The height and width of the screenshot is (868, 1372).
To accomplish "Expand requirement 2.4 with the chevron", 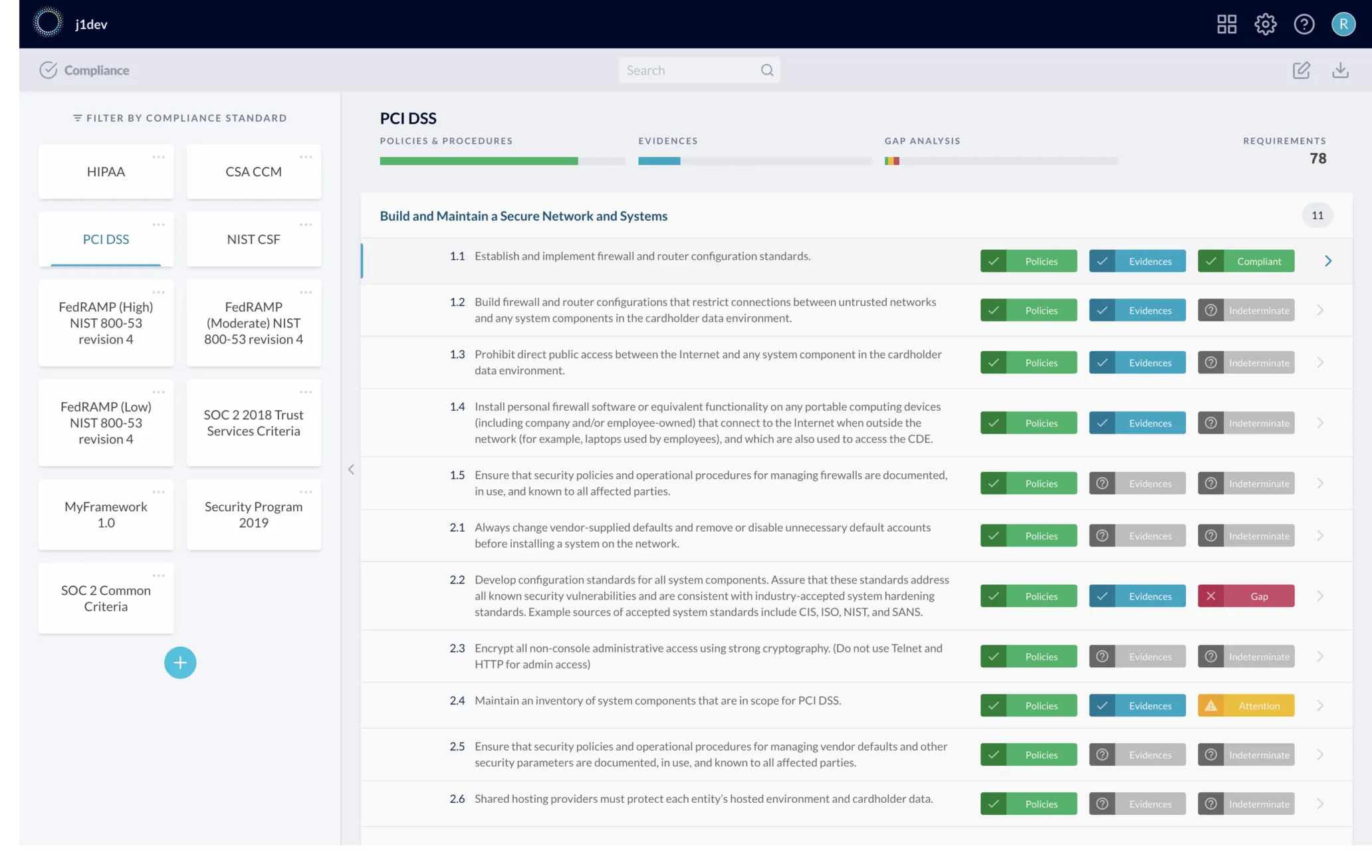I will point(1320,705).
